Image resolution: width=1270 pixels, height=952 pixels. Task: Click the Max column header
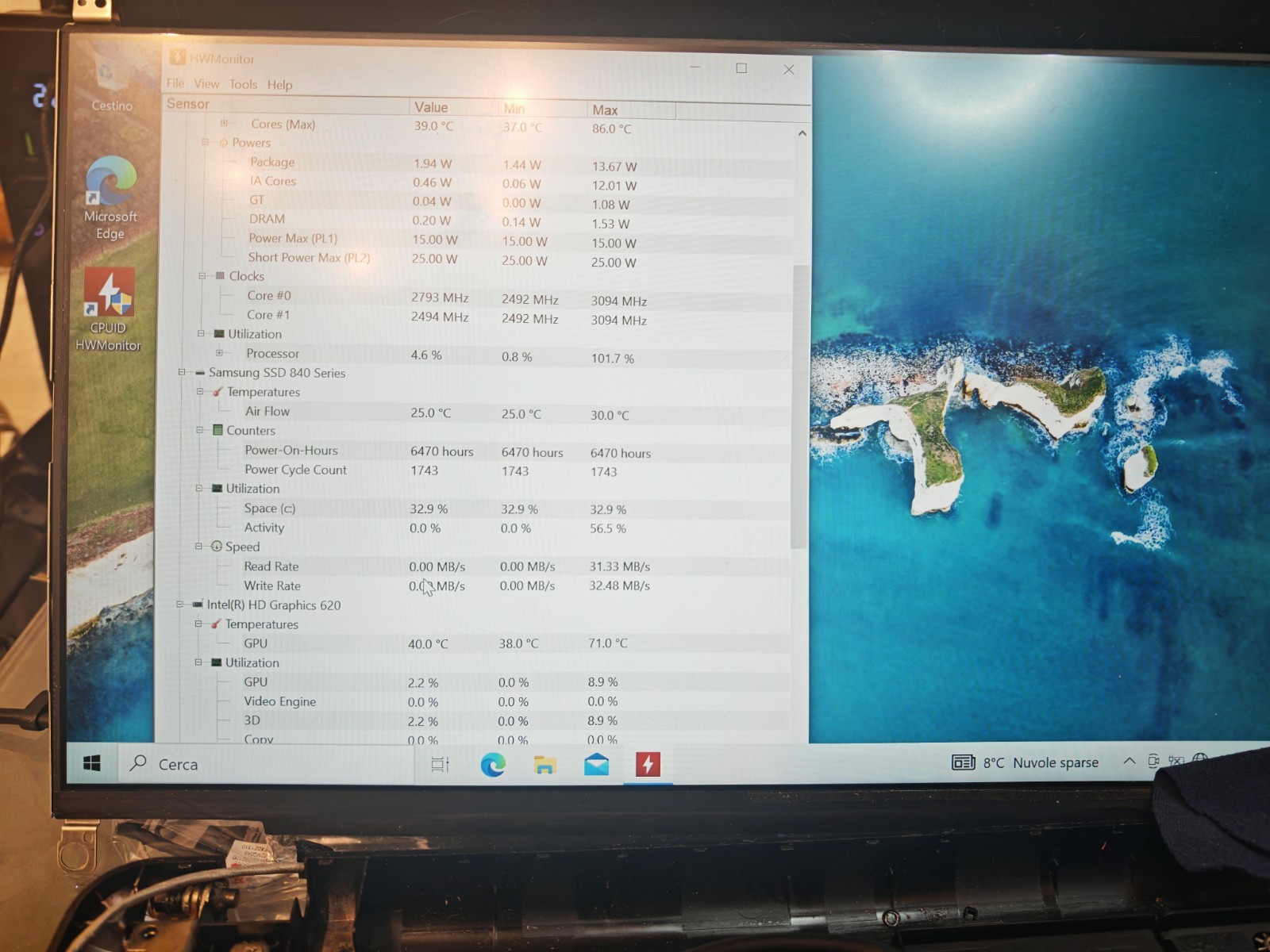click(632, 110)
